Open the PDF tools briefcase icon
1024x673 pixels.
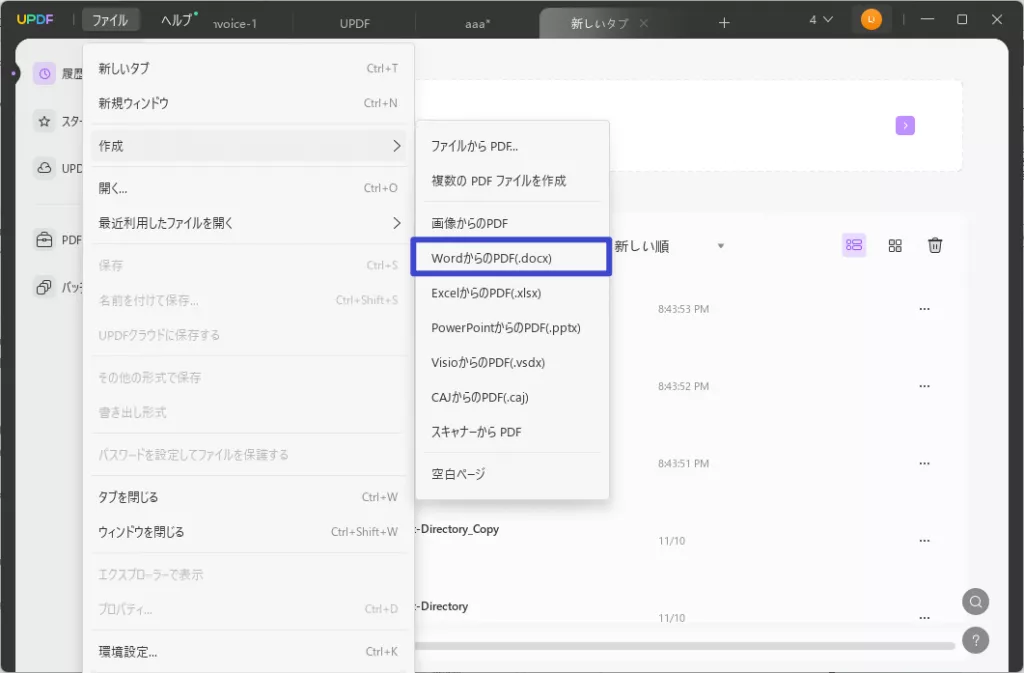44,240
